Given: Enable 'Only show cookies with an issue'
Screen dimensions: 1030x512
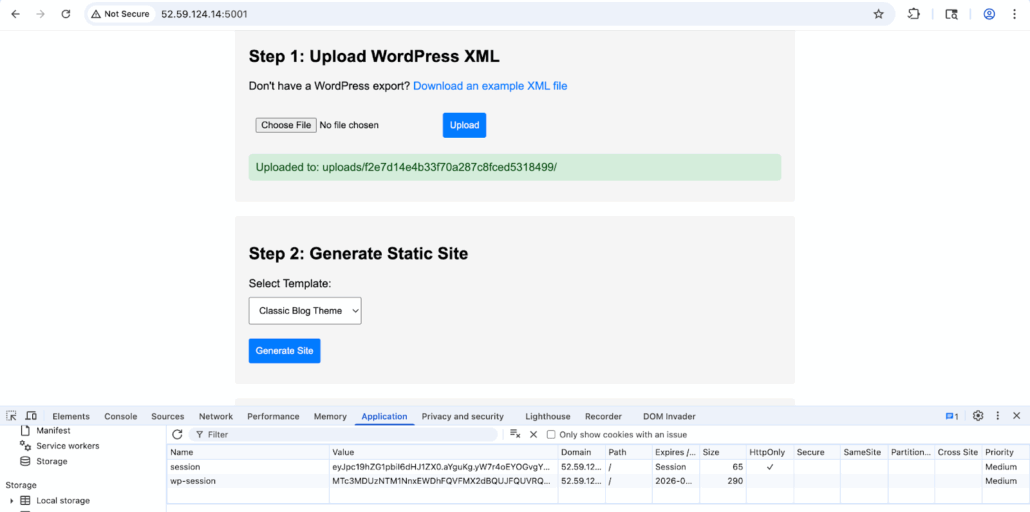Looking at the screenshot, I should [x=551, y=435].
